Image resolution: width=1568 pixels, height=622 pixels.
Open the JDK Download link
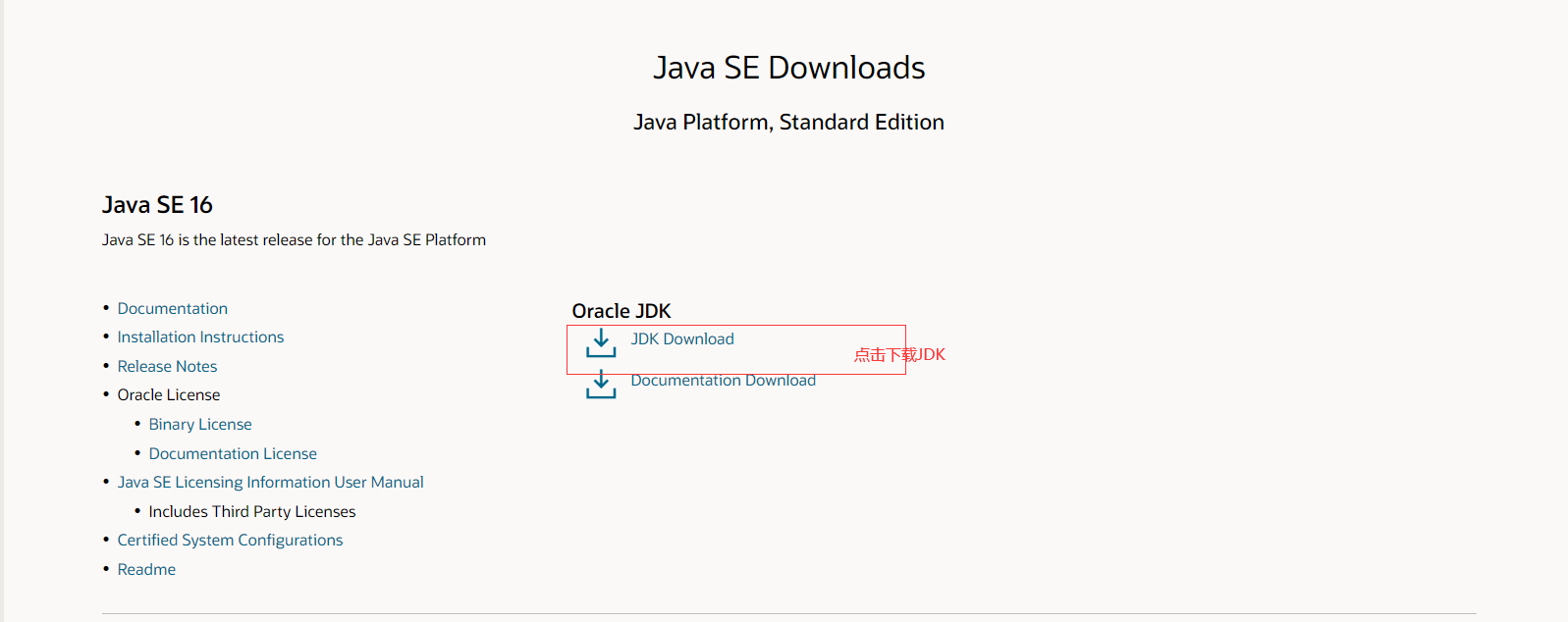(x=682, y=338)
